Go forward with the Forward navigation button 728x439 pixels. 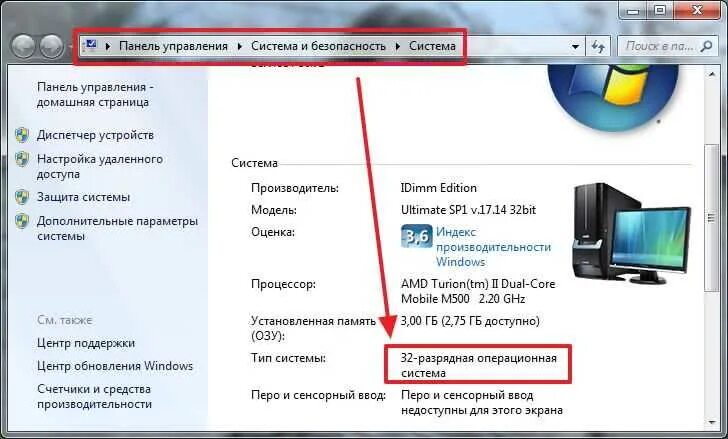click(51, 46)
